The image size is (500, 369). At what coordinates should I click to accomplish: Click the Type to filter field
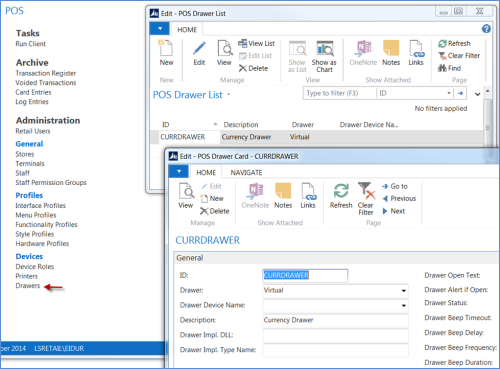pyautogui.click(x=339, y=93)
